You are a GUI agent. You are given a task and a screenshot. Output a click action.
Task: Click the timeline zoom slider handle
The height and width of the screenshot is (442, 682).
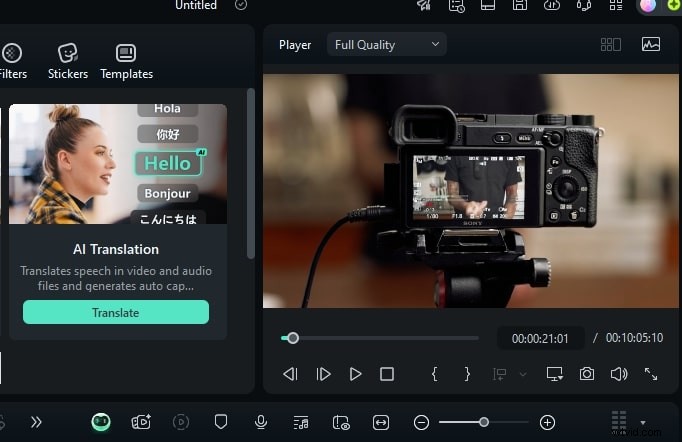click(x=484, y=422)
